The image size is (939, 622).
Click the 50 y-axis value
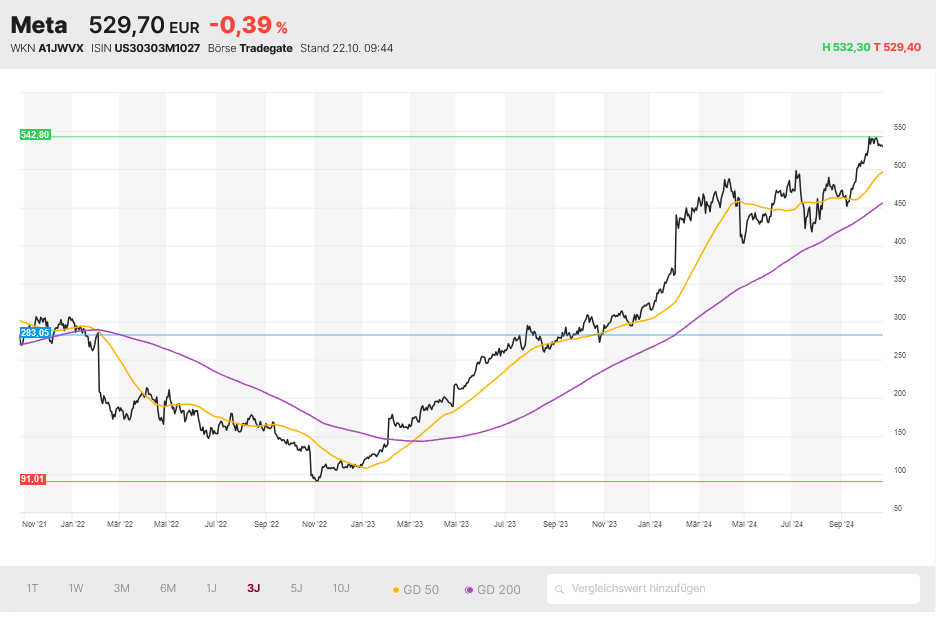pyautogui.click(x=898, y=508)
